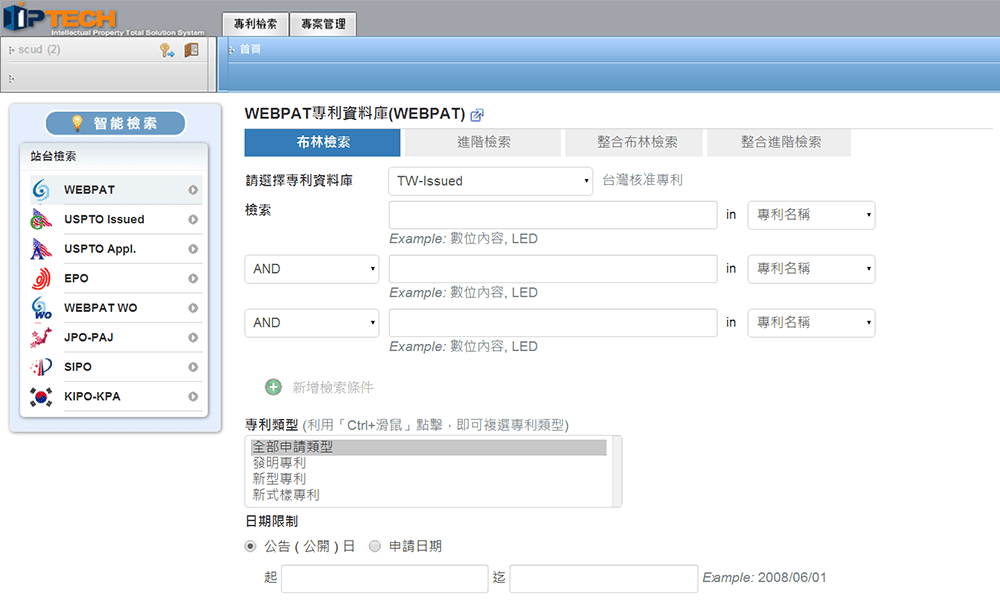This screenshot has height=600, width=1000.
Task: Click the first search keyword input
Action: tap(553, 215)
